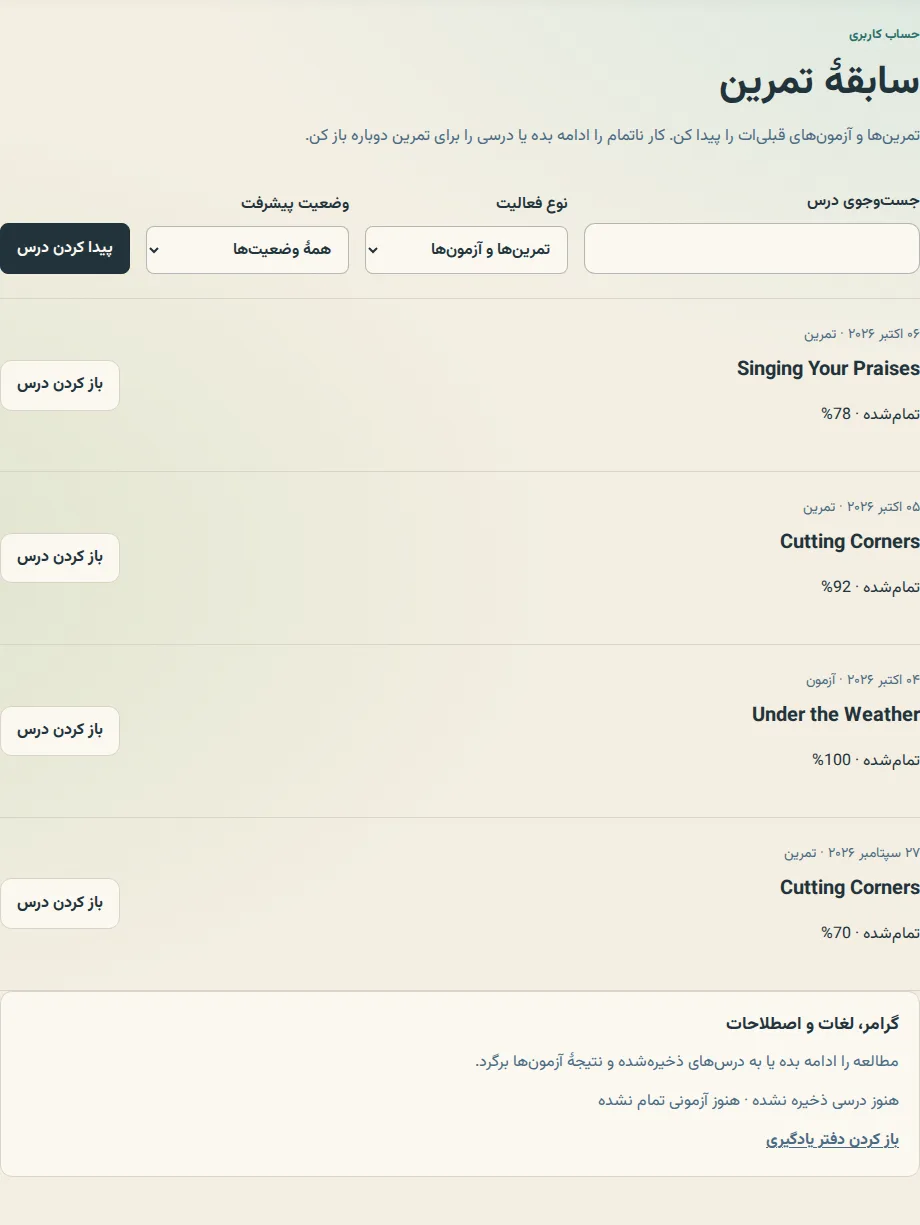Open the Under the Weather lesson button
The height and width of the screenshot is (1225, 920).
pyautogui.click(x=60, y=731)
